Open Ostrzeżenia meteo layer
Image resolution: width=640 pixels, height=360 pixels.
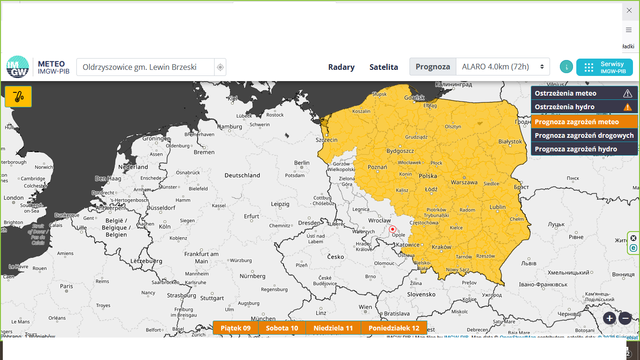[584, 93]
